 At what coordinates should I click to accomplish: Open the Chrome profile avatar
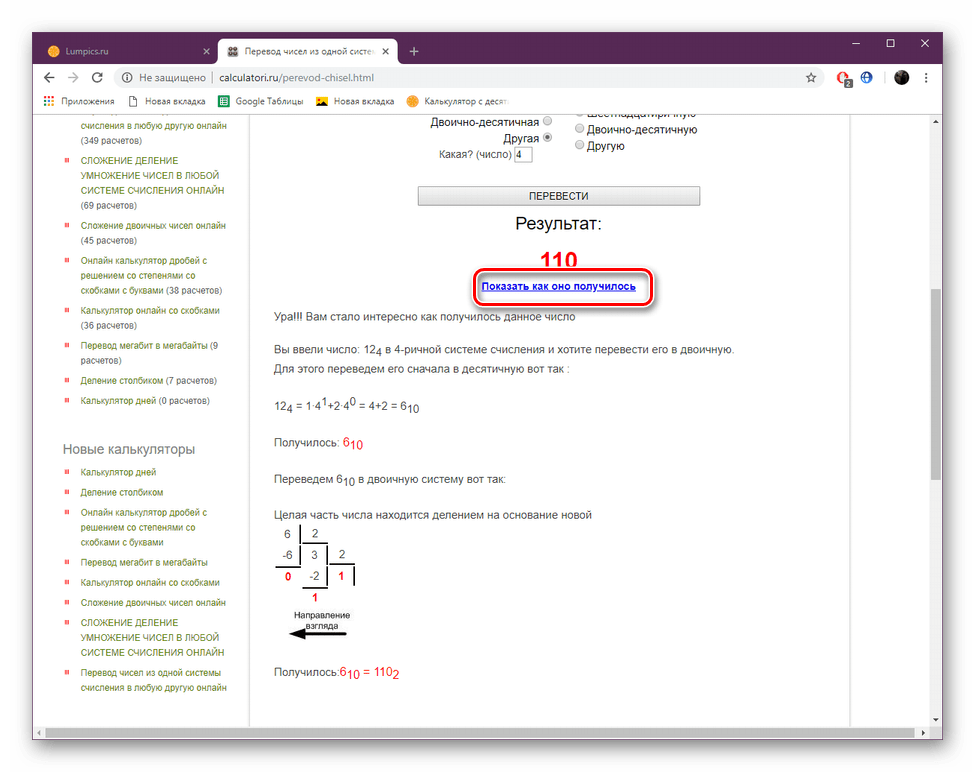click(902, 78)
